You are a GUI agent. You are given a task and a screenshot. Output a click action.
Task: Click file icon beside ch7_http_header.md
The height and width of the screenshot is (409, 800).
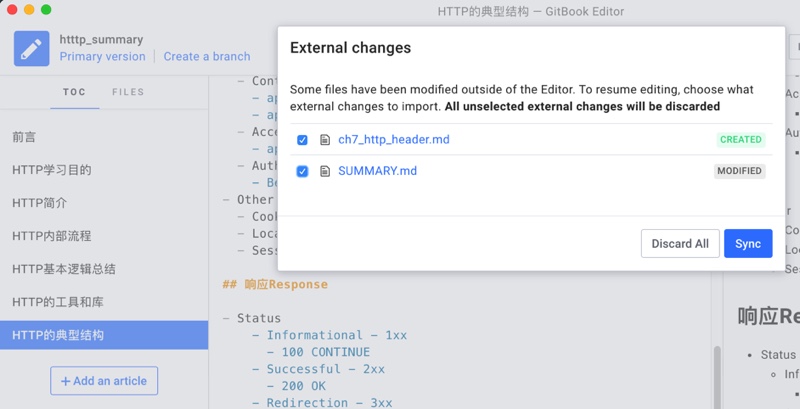pos(324,140)
